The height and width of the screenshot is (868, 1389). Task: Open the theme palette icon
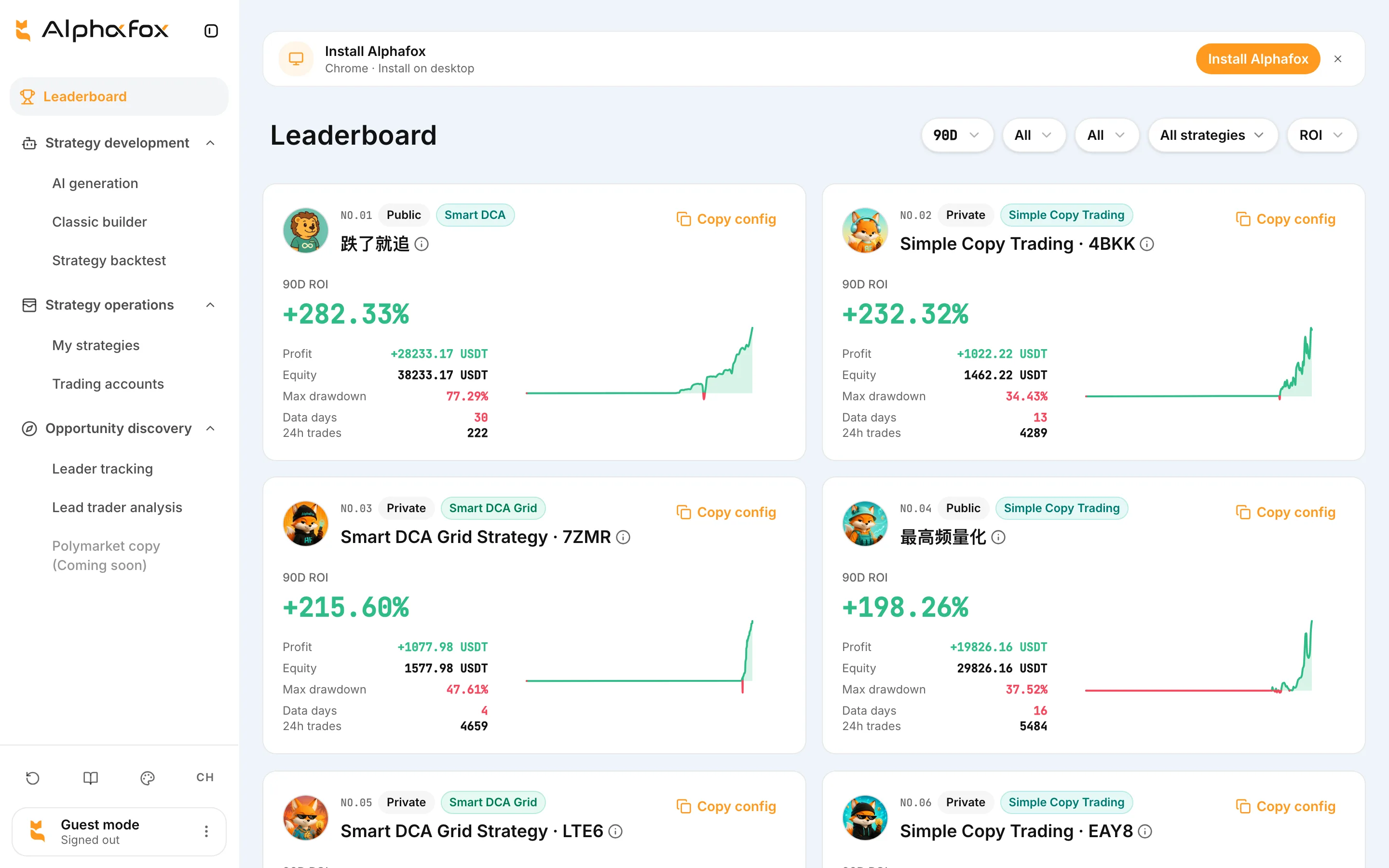coord(148,777)
